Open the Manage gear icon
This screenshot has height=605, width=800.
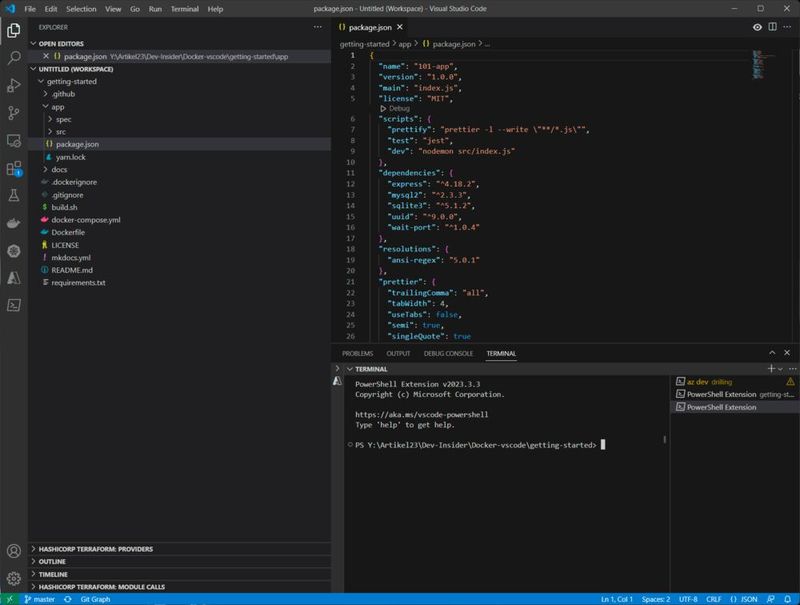coord(14,578)
